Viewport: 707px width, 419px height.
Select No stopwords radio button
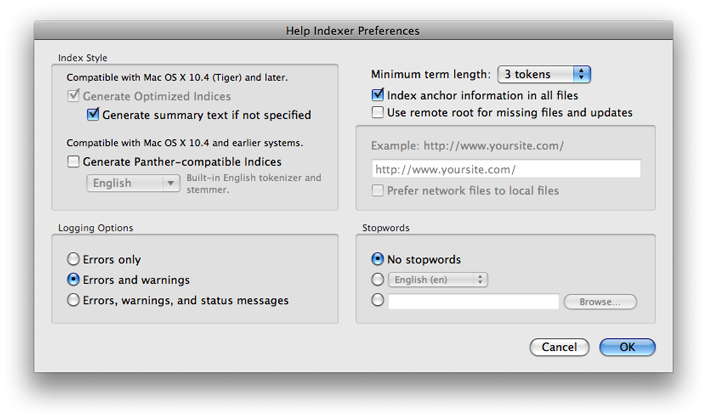(x=377, y=259)
